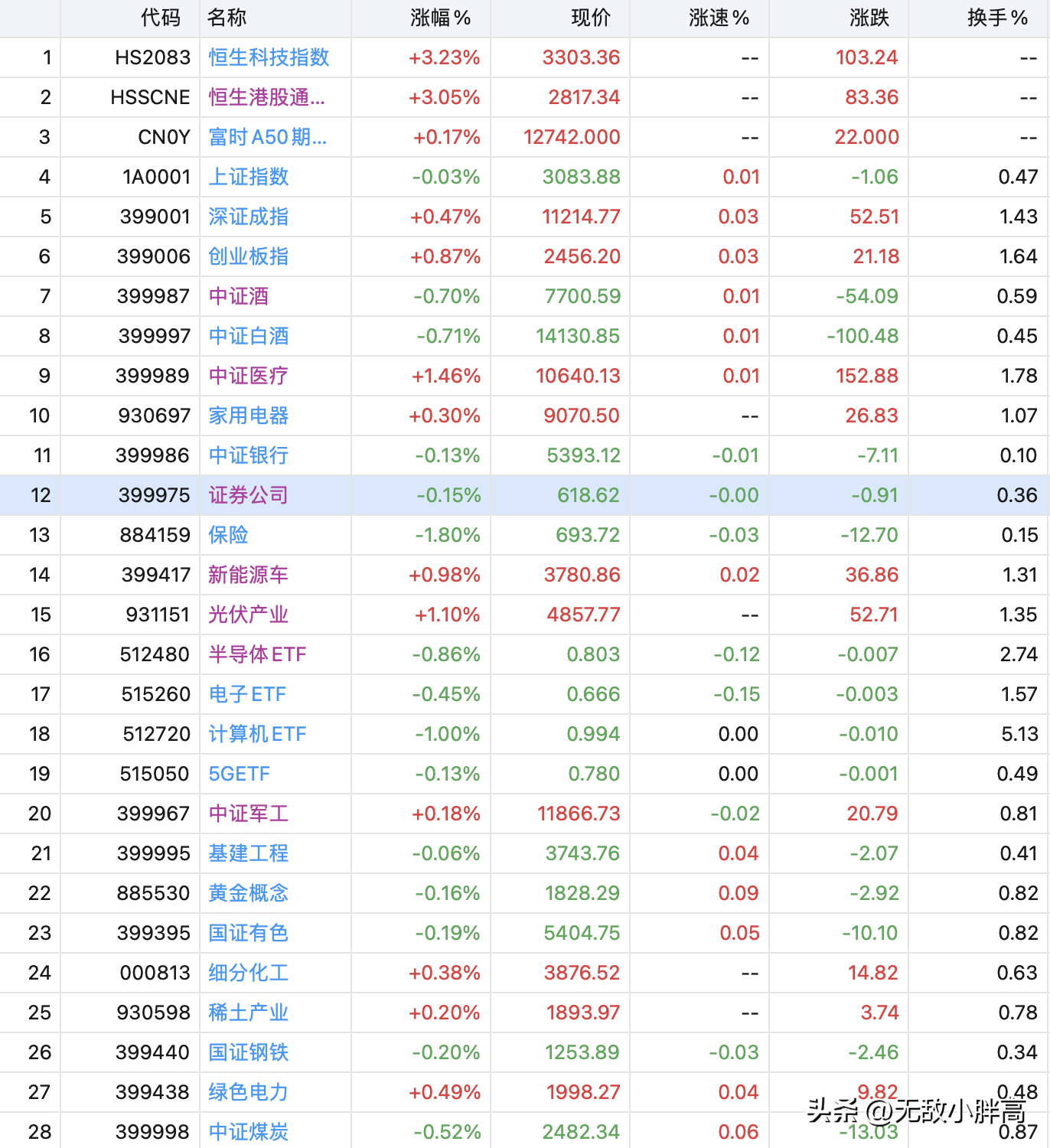Click the 稀土产业 row name
This screenshot has width=1050, height=1148.
[249, 1013]
